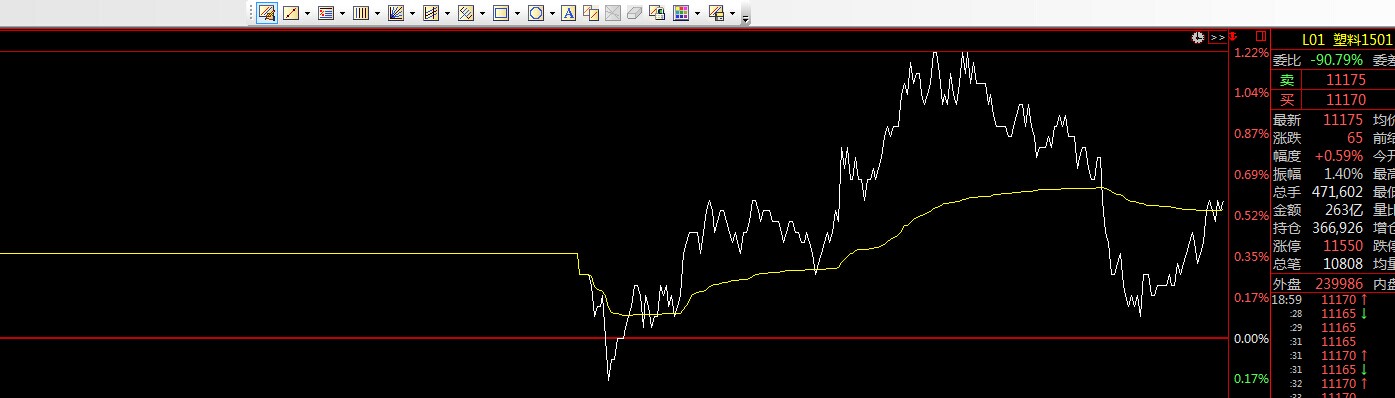Select the rectangle shape tool
The width and height of the screenshot is (1395, 398).
(501, 13)
